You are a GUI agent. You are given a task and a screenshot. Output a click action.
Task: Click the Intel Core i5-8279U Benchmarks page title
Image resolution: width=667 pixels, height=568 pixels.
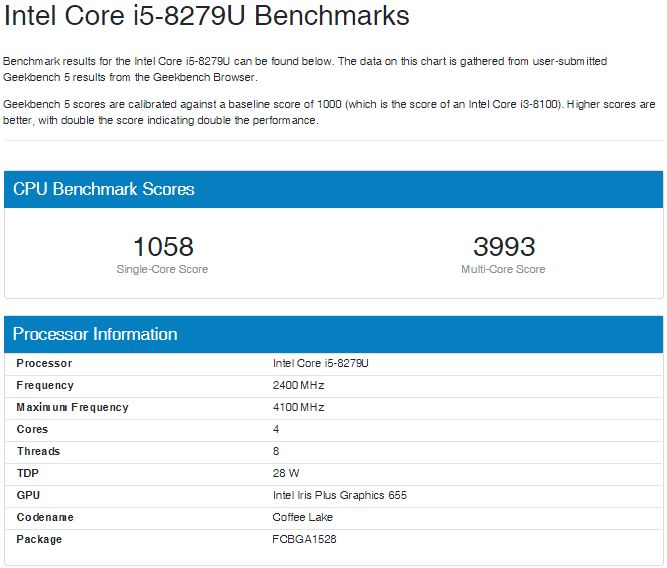coord(207,17)
